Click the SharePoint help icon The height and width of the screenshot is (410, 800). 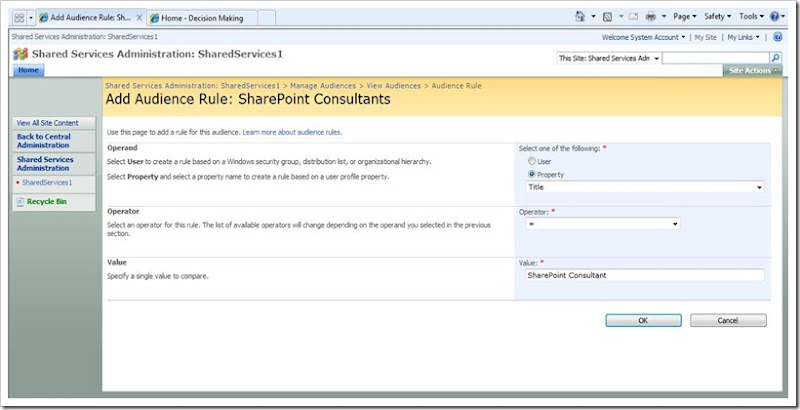(778, 37)
